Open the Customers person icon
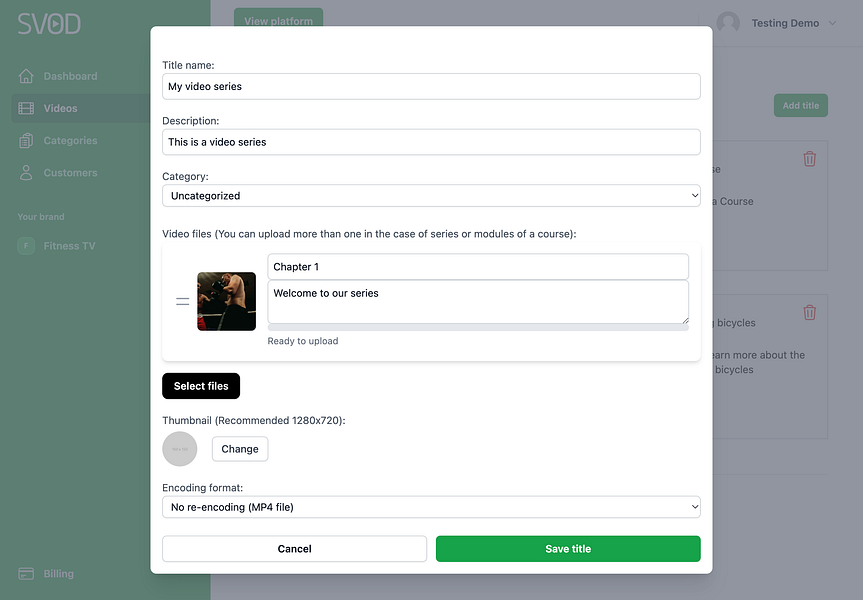The height and width of the screenshot is (600, 863). (26, 173)
